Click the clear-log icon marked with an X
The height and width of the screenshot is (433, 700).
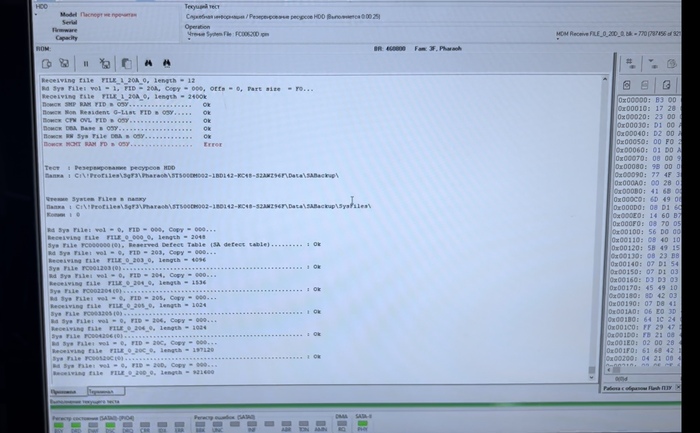coord(105,63)
